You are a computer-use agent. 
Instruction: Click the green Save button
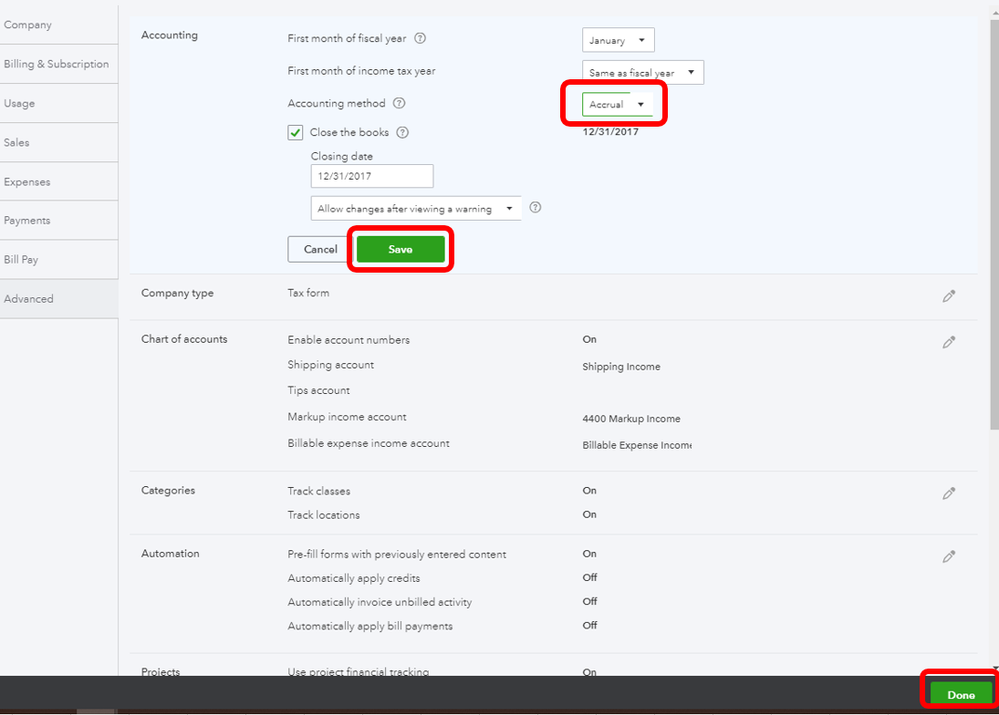(401, 249)
